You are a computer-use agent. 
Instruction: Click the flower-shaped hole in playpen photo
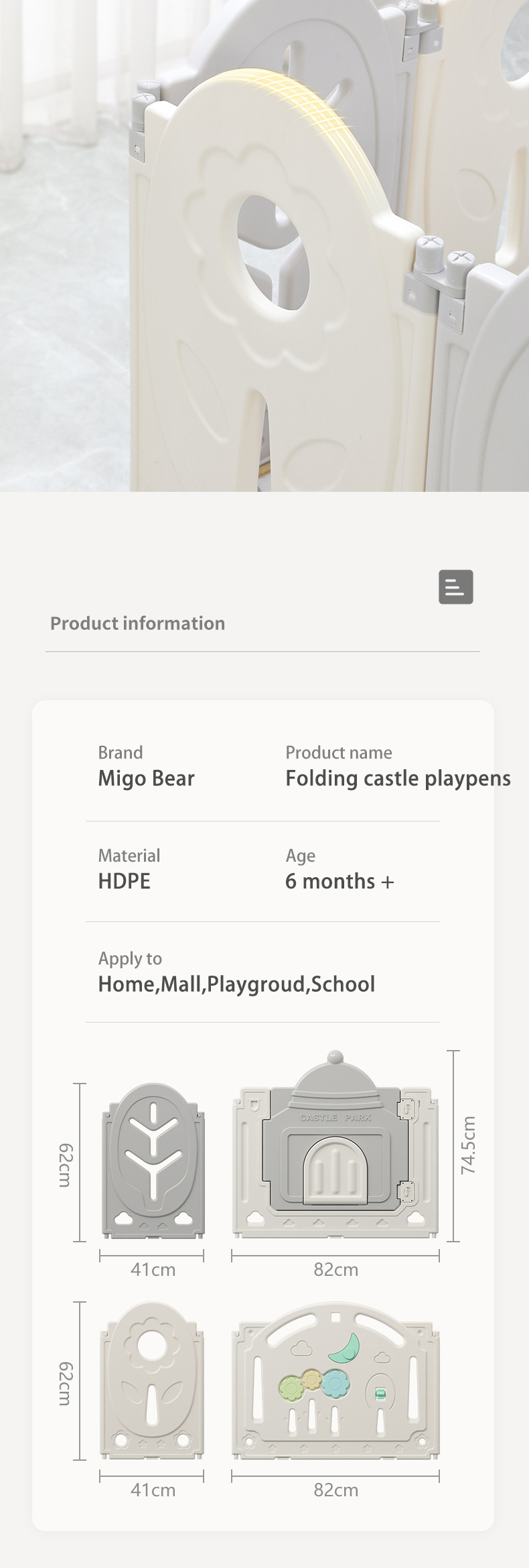click(x=273, y=254)
